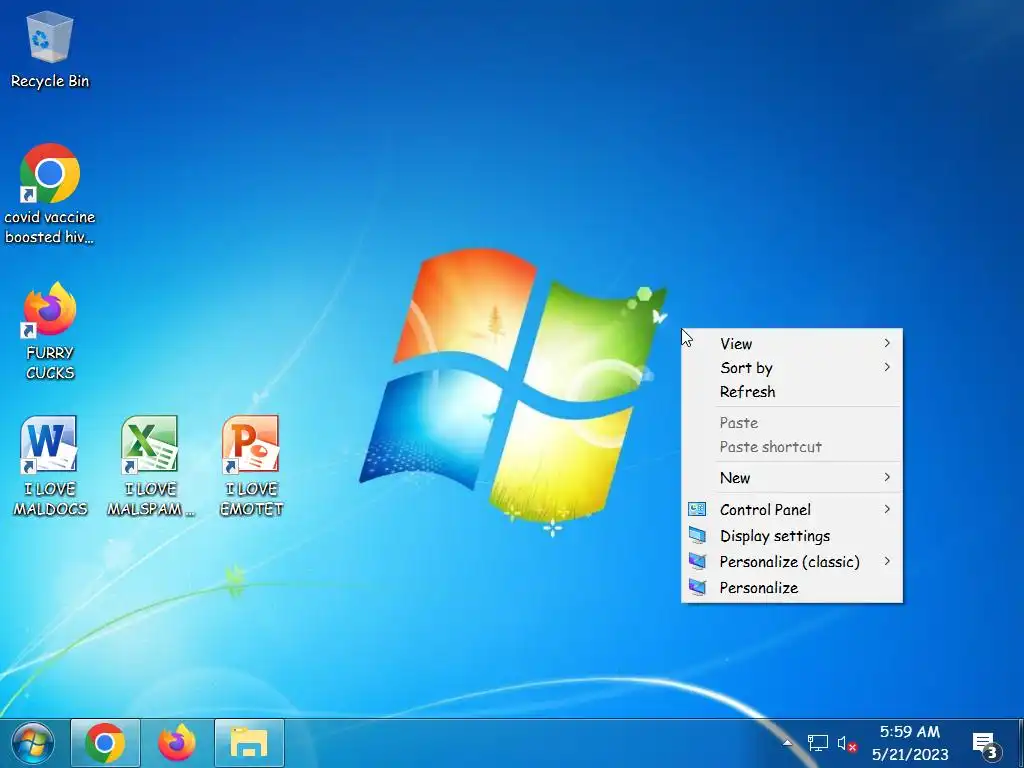
Task: Select the Recycle Bin desktop icon
Action: [x=50, y=51]
